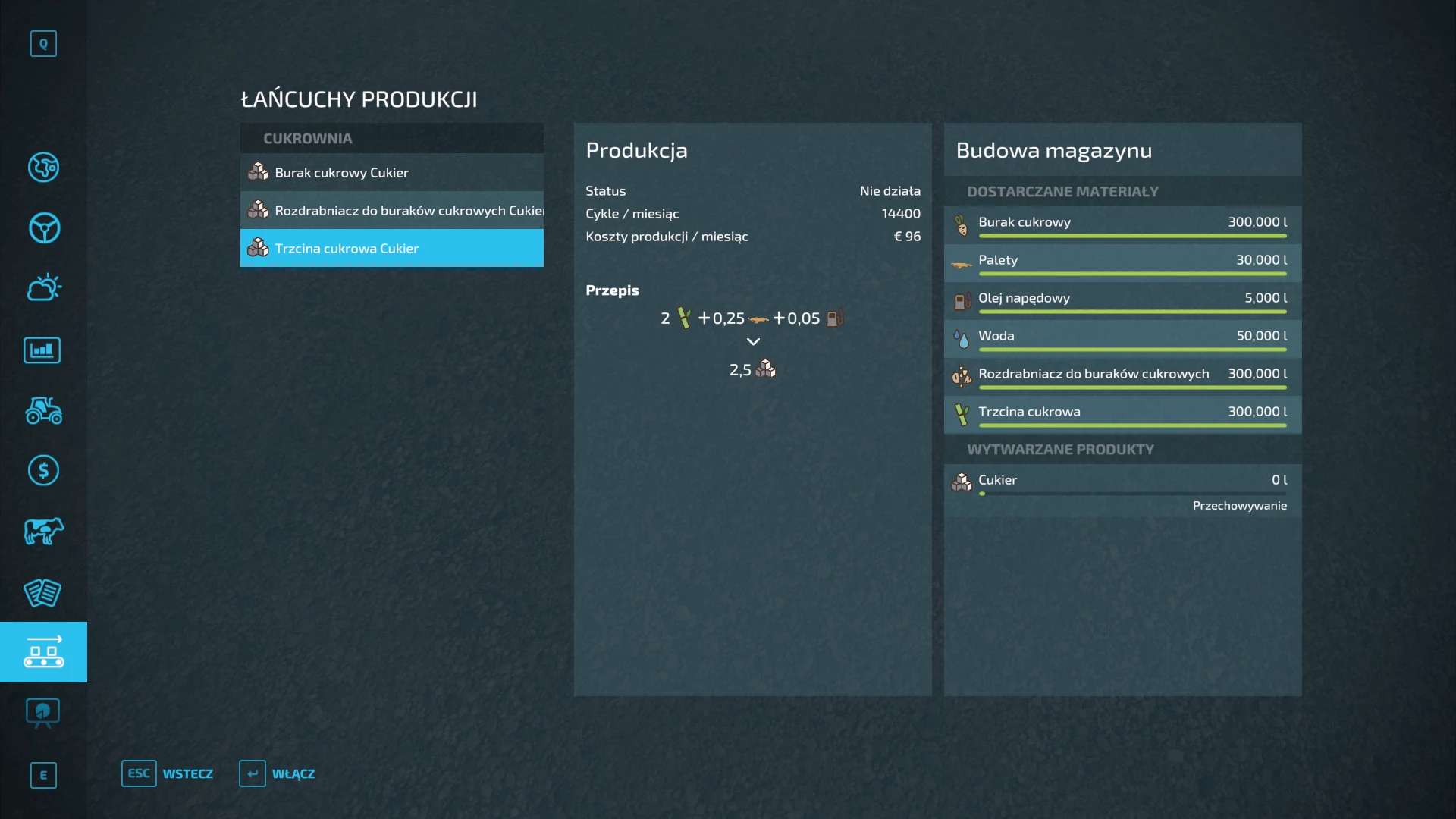The height and width of the screenshot is (819, 1456).
Task: Open the tractor vehicles sidebar icon
Action: pyautogui.click(x=43, y=410)
